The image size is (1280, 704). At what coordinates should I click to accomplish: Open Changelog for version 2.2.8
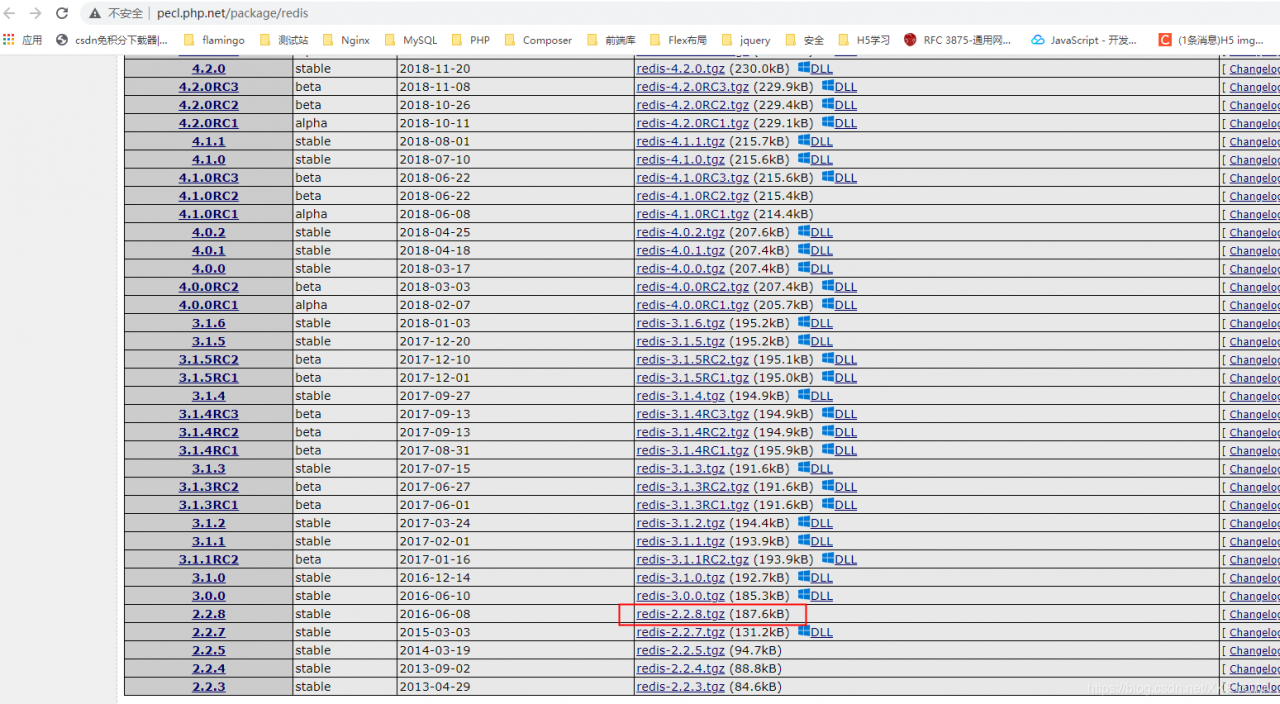coord(1254,614)
